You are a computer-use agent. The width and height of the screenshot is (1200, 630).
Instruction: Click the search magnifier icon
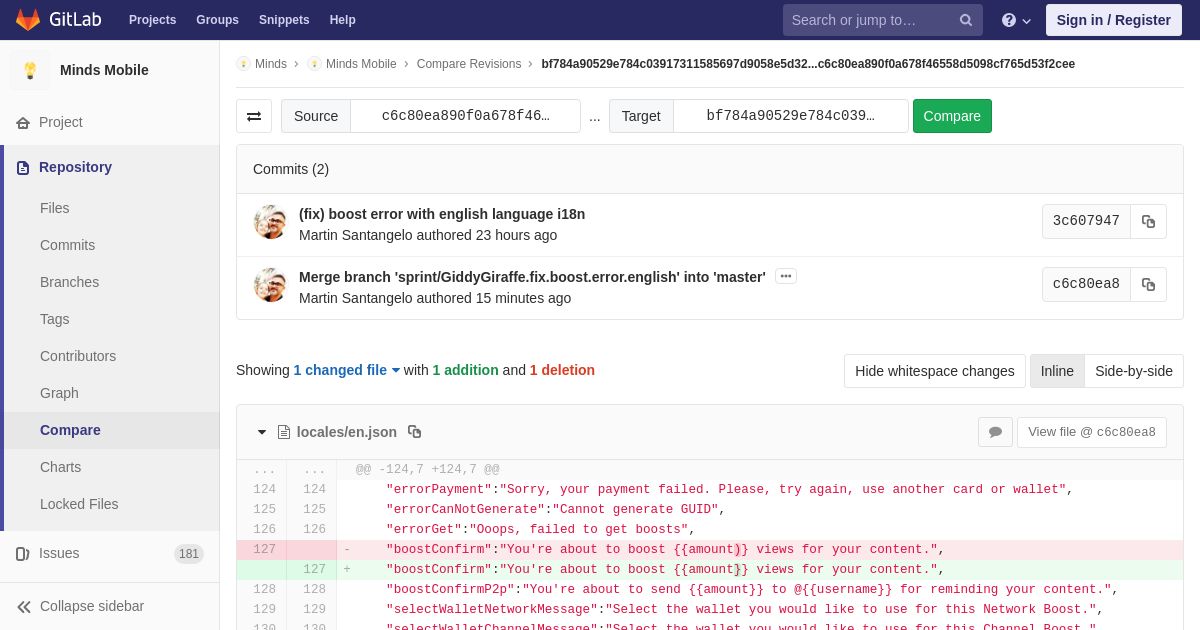point(966,20)
